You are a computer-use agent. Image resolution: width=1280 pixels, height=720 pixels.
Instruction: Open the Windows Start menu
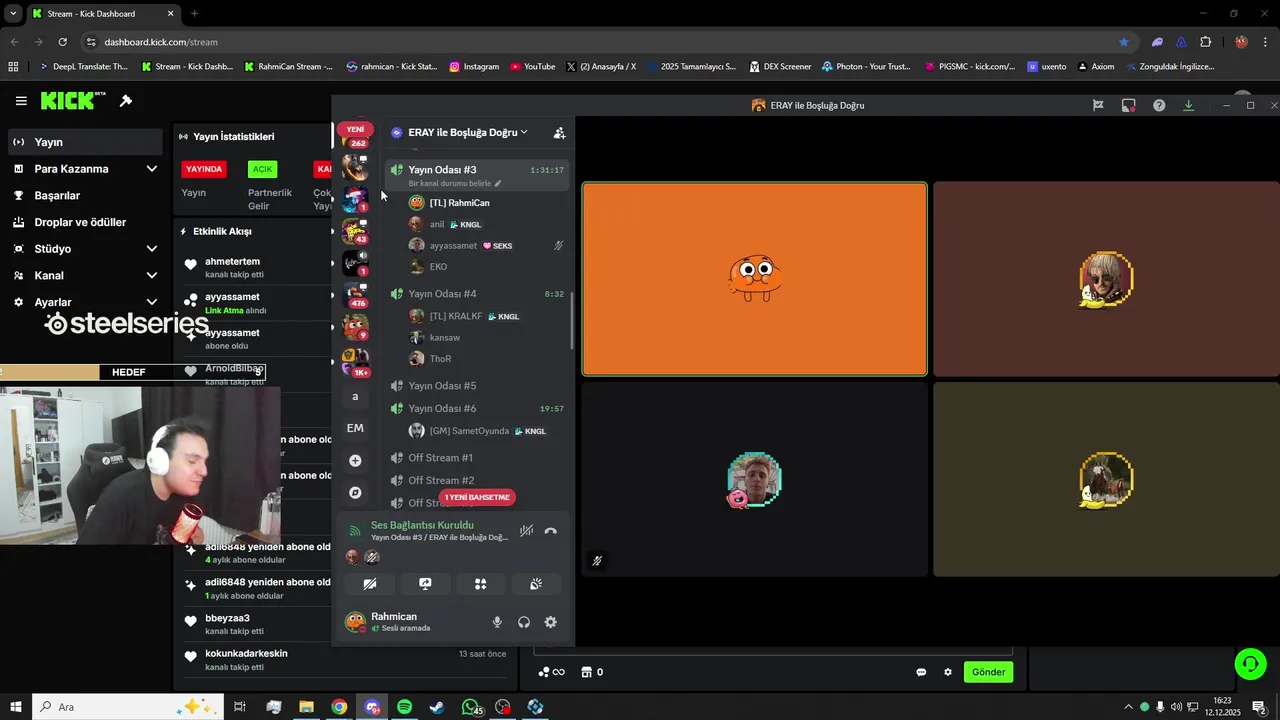[x=15, y=707]
